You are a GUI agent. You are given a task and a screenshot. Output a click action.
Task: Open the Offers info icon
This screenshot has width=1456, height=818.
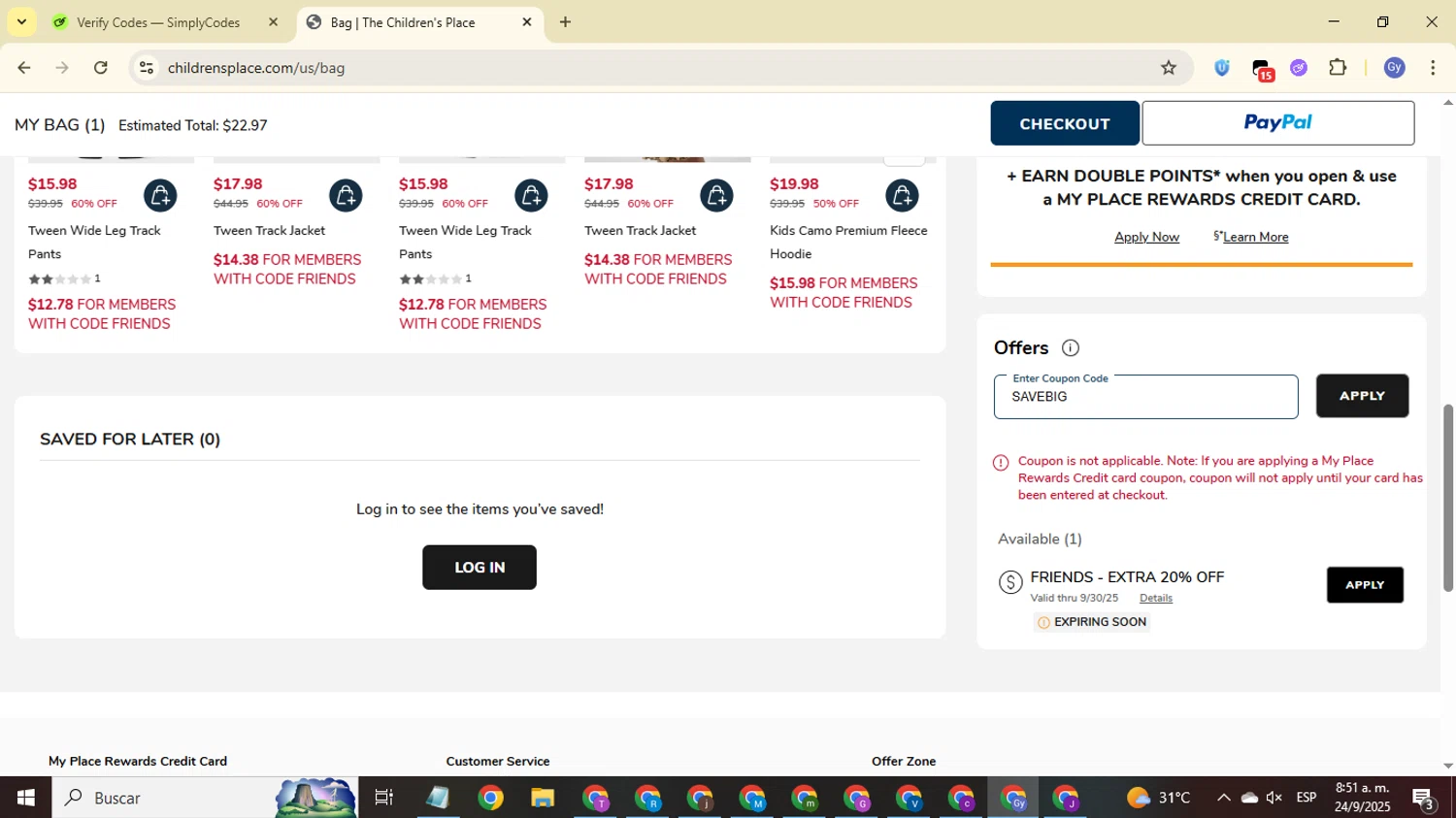click(x=1071, y=348)
